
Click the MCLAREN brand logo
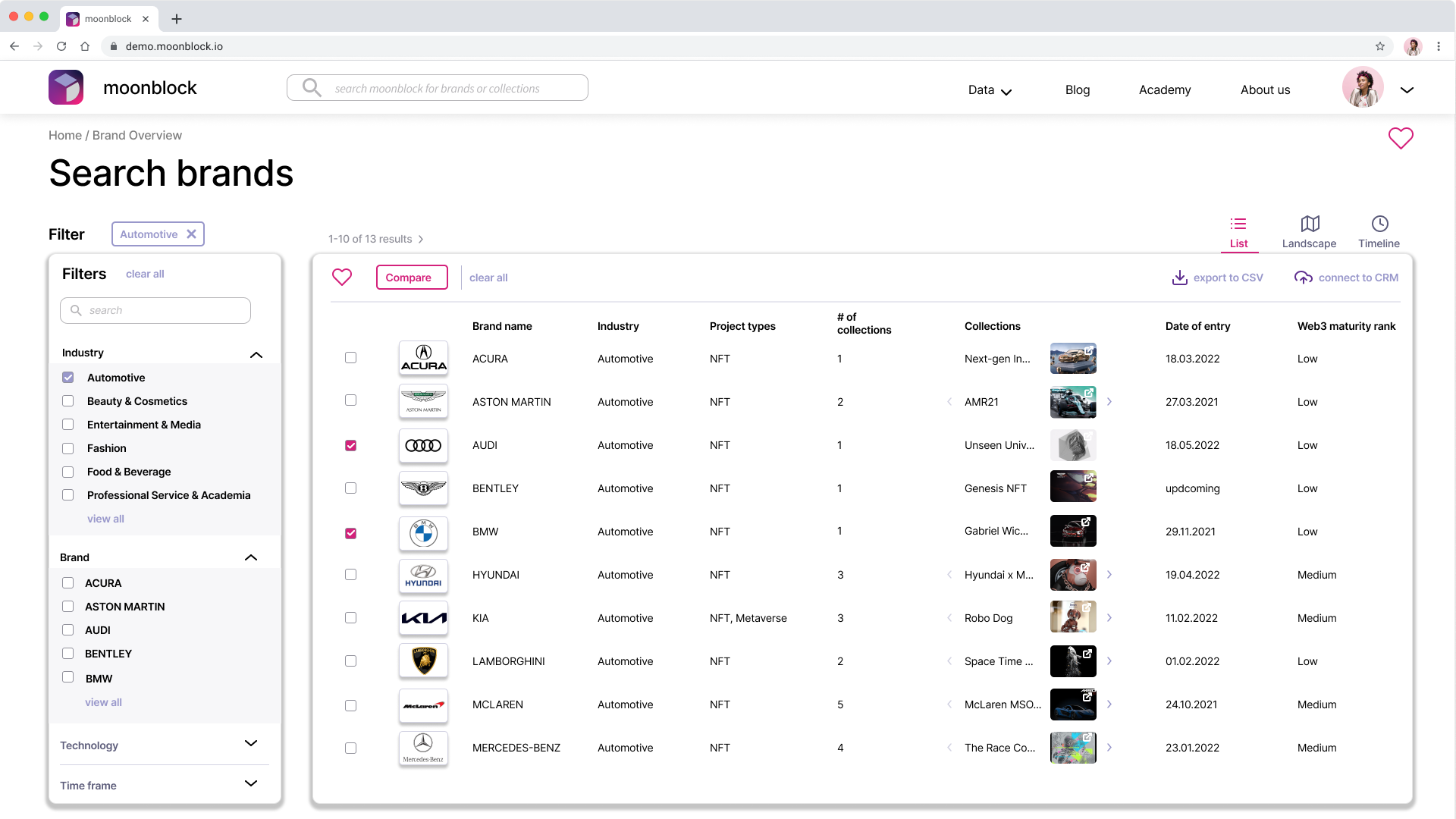(423, 706)
